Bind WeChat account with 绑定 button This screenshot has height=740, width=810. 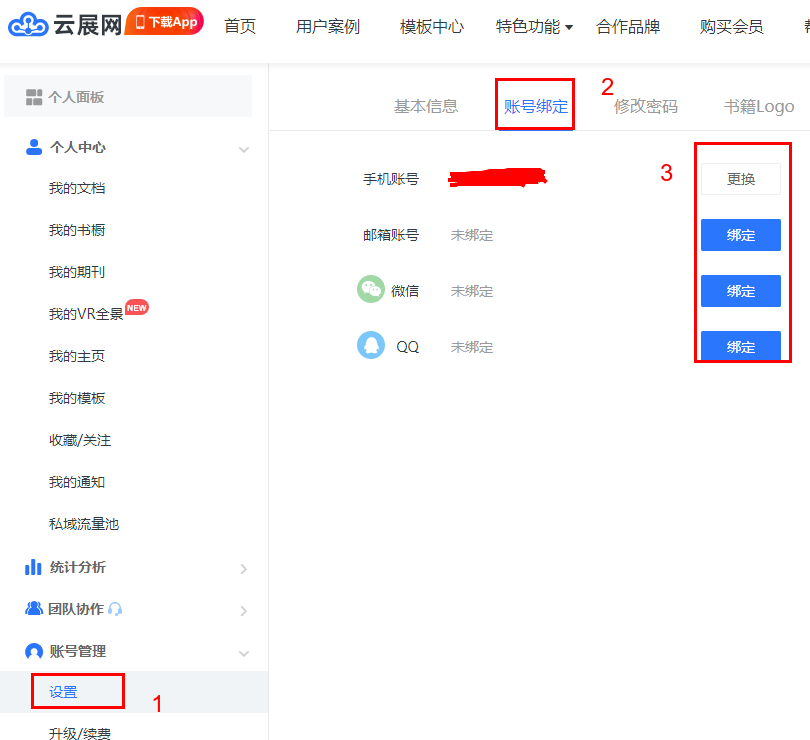[740, 291]
